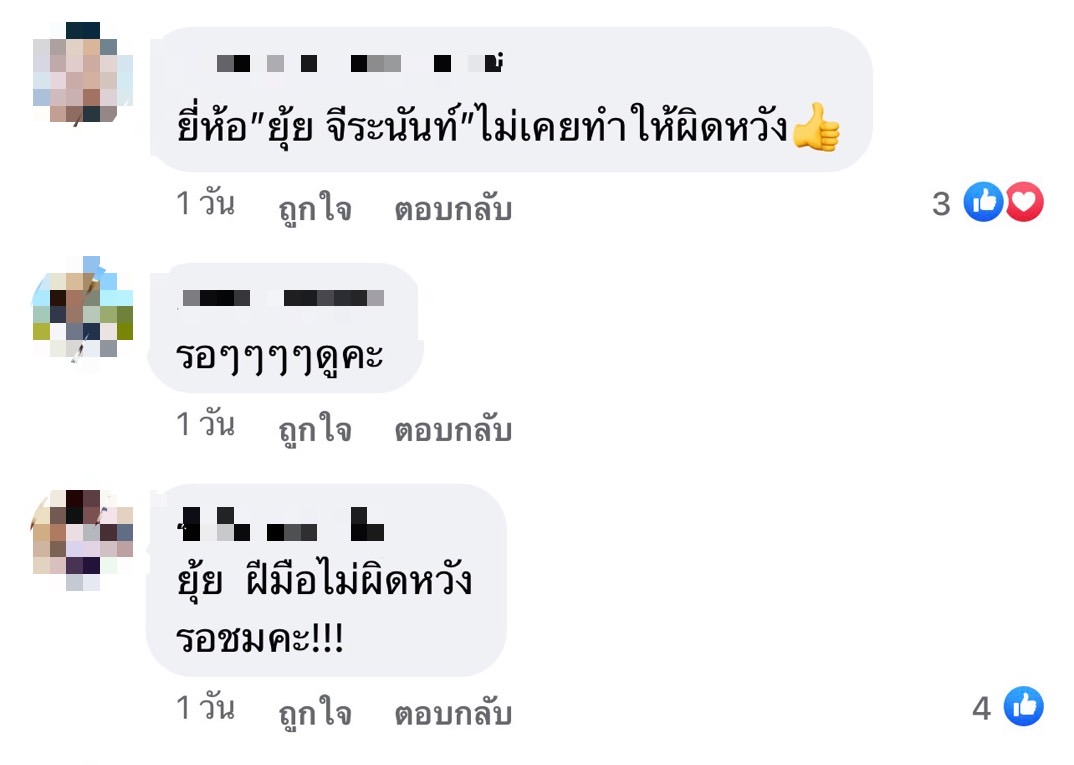Click the thumbs-up emoji in the ยี่ห้อ comment
The height and width of the screenshot is (765, 1074).
tap(816, 127)
